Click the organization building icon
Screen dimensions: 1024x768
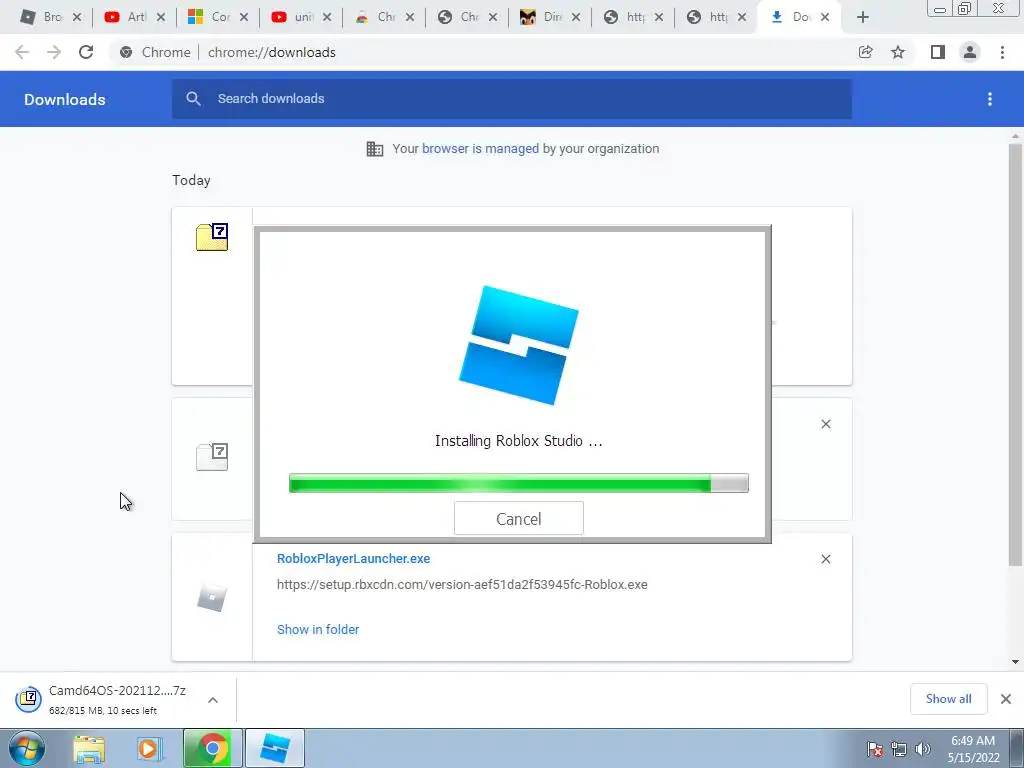(x=375, y=149)
